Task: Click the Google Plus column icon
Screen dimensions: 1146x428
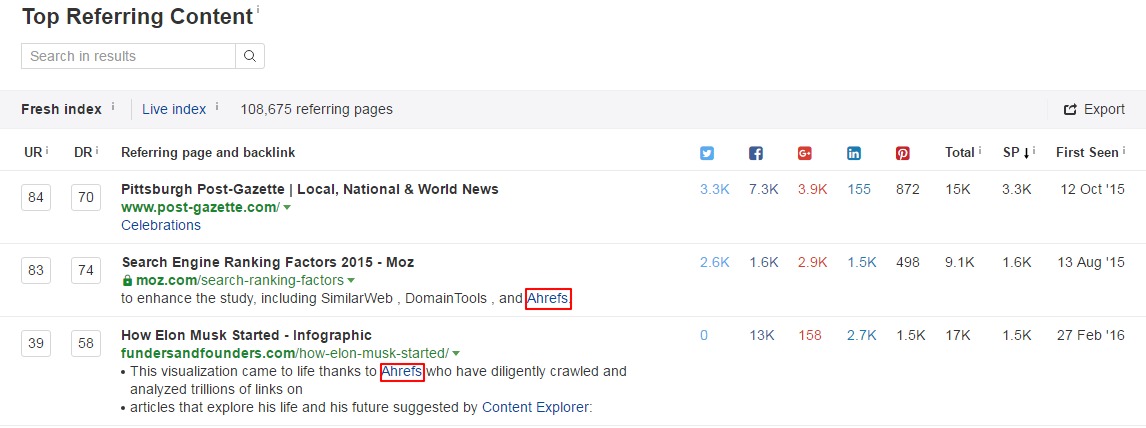Action: pos(805,153)
